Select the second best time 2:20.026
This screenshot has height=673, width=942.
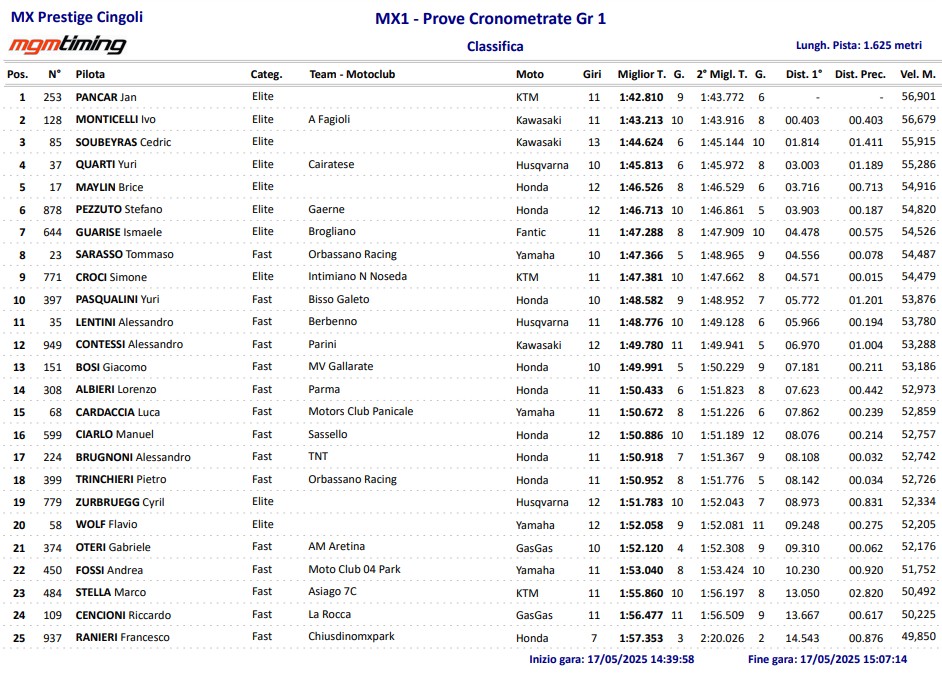point(722,638)
